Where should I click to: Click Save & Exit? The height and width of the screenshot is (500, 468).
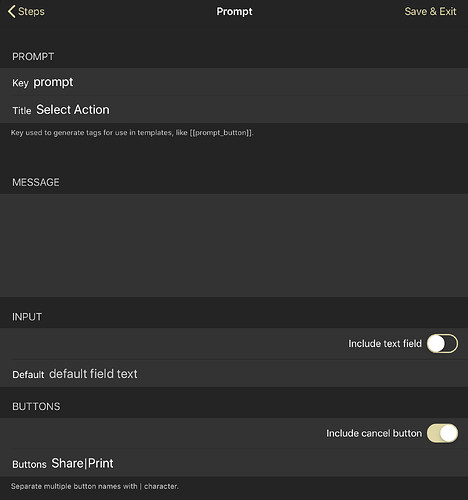pos(430,11)
